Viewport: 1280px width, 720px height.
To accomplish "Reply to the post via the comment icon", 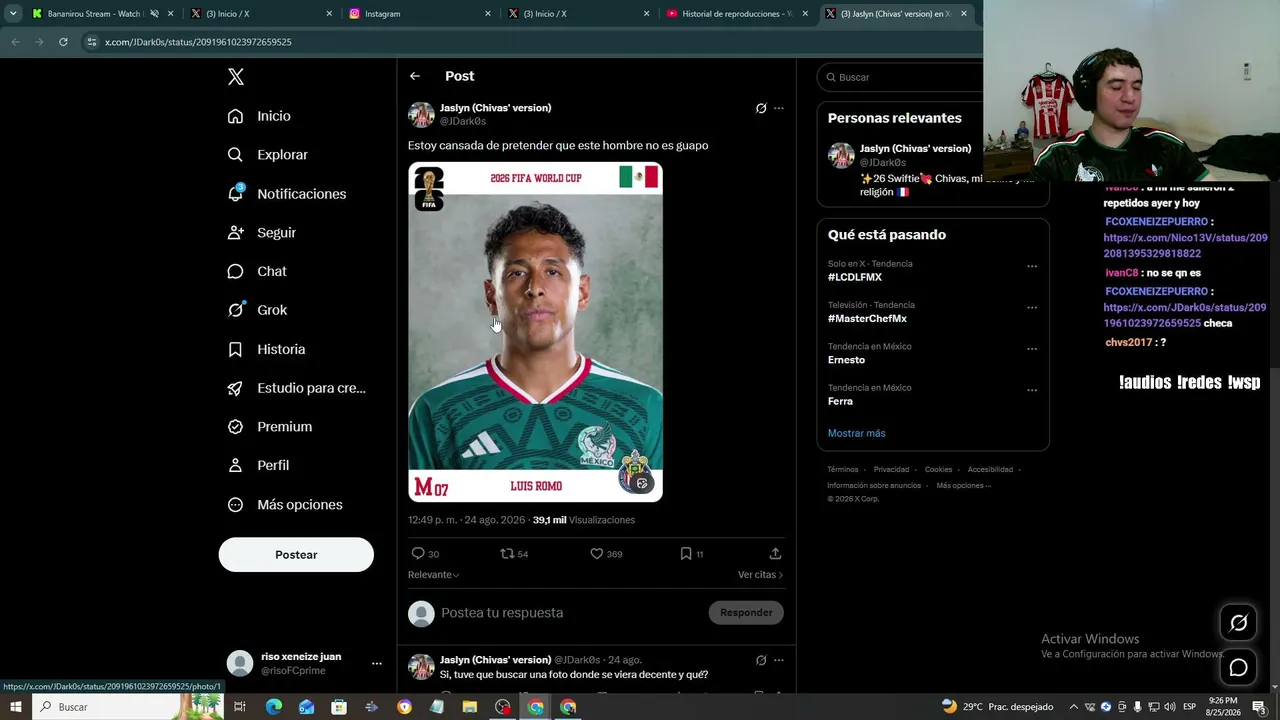I will 418,553.
